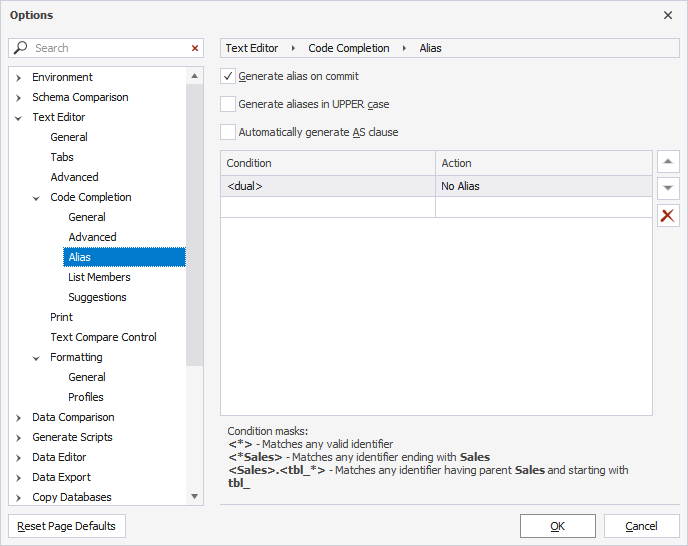Expand the Data Comparison node
The width and height of the screenshot is (688, 546).
click(x=18, y=418)
